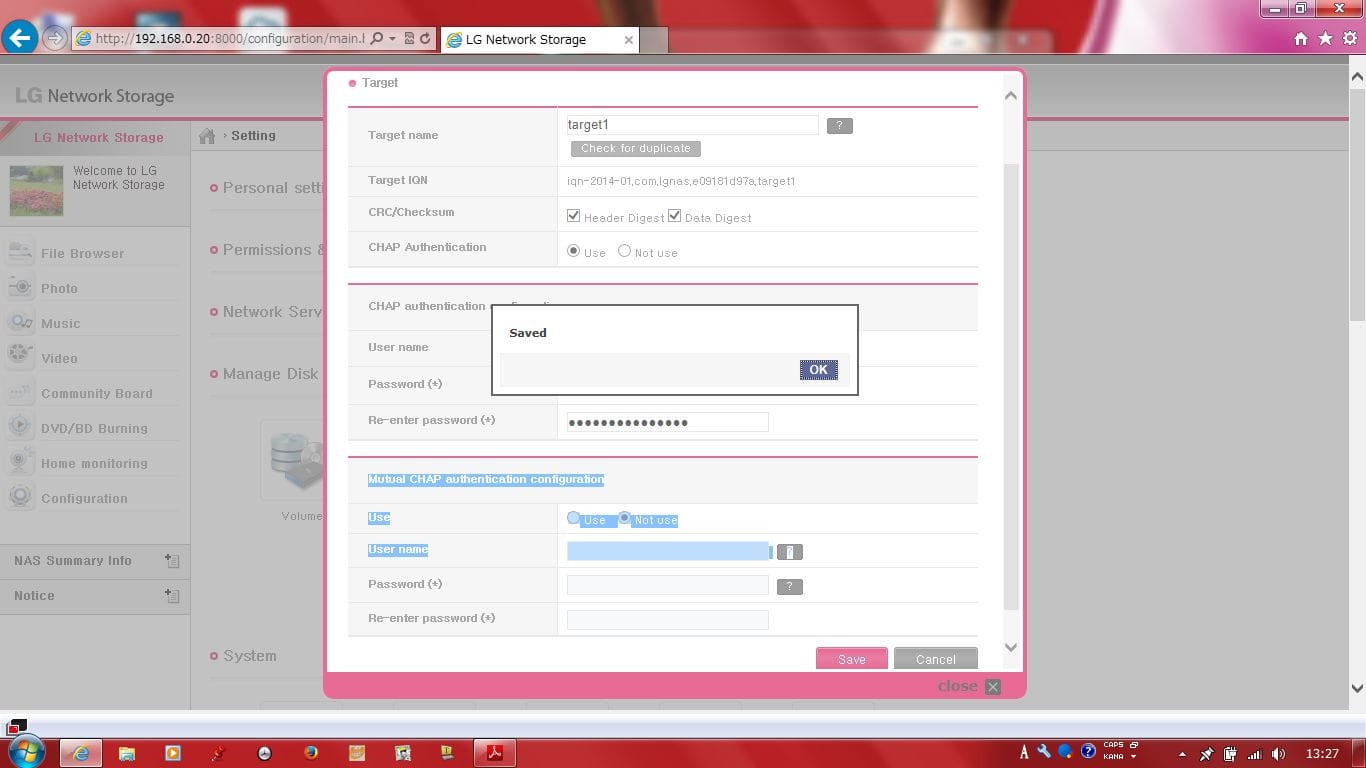This screenshot has height=768, width=1366.
Task: Open browser Tools gear menu
Action: [1350, 39]
